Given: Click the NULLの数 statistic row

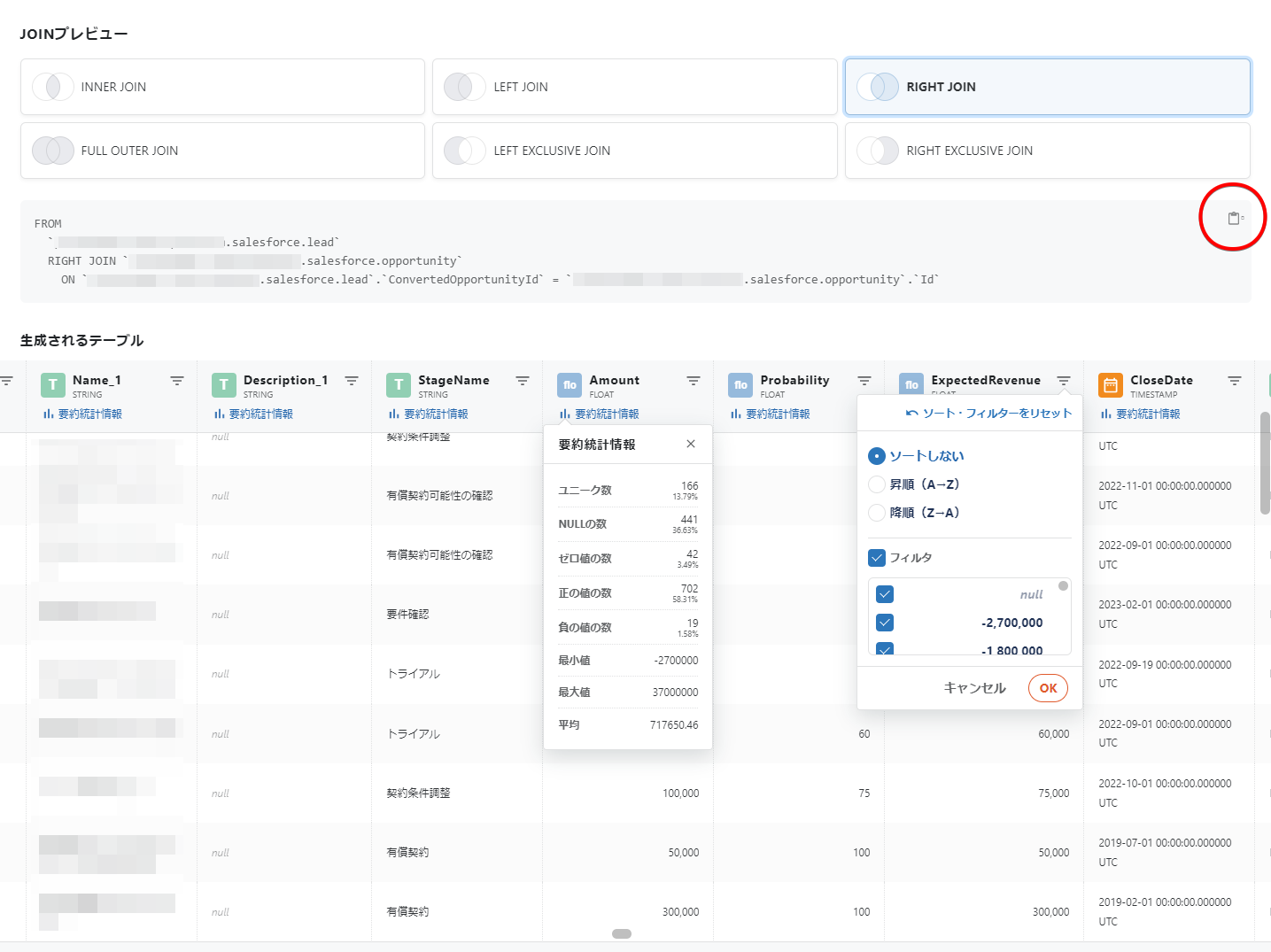Looking at the screenshot, I should (628, 524).
